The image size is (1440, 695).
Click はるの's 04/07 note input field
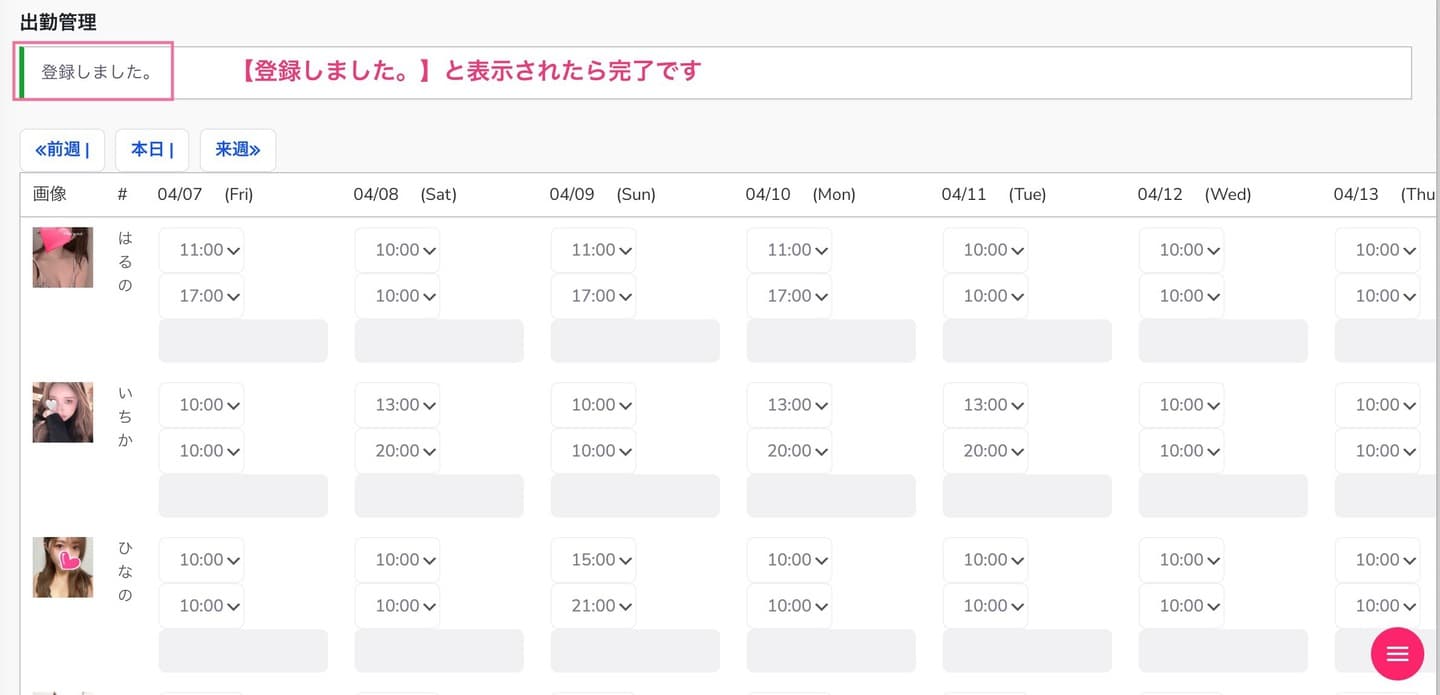click(243, 341)
